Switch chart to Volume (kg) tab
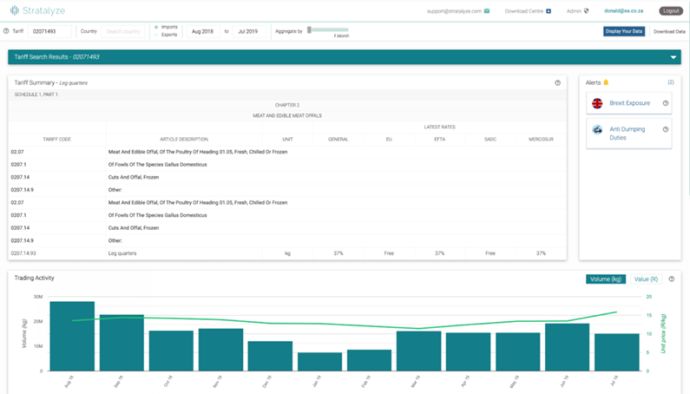 point(606,279)
